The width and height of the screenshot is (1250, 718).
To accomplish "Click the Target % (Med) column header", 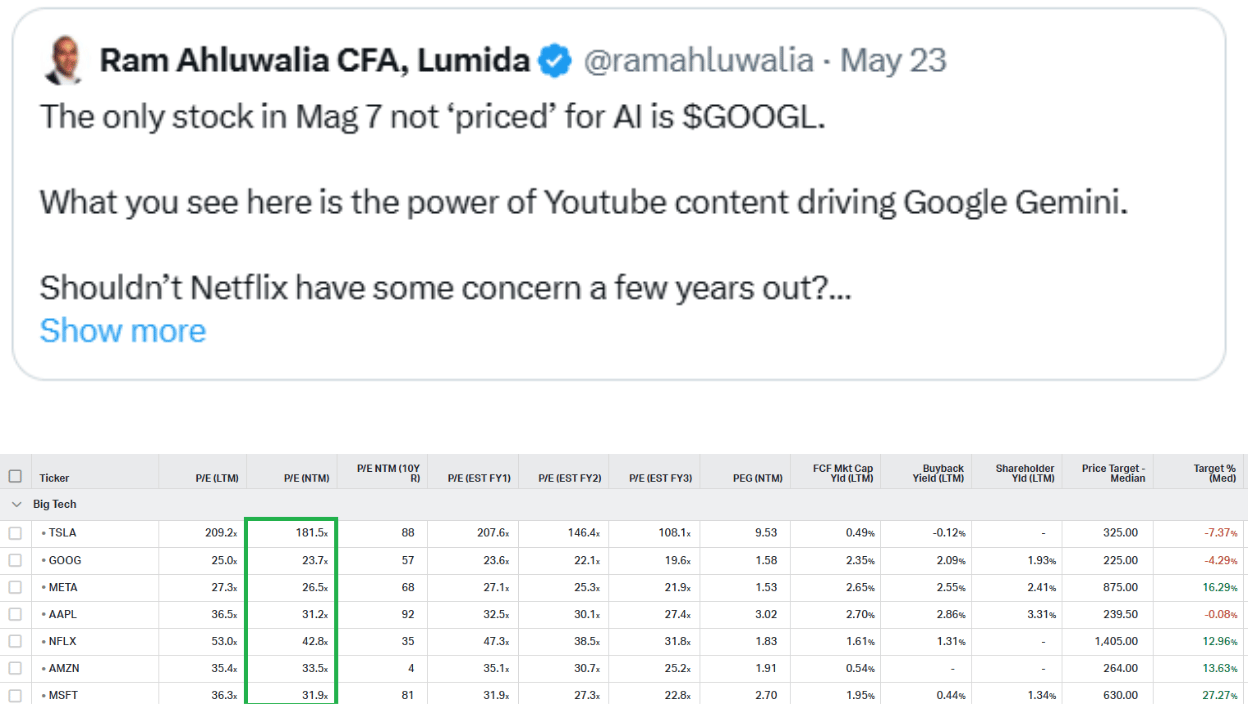I will 1214,472.
